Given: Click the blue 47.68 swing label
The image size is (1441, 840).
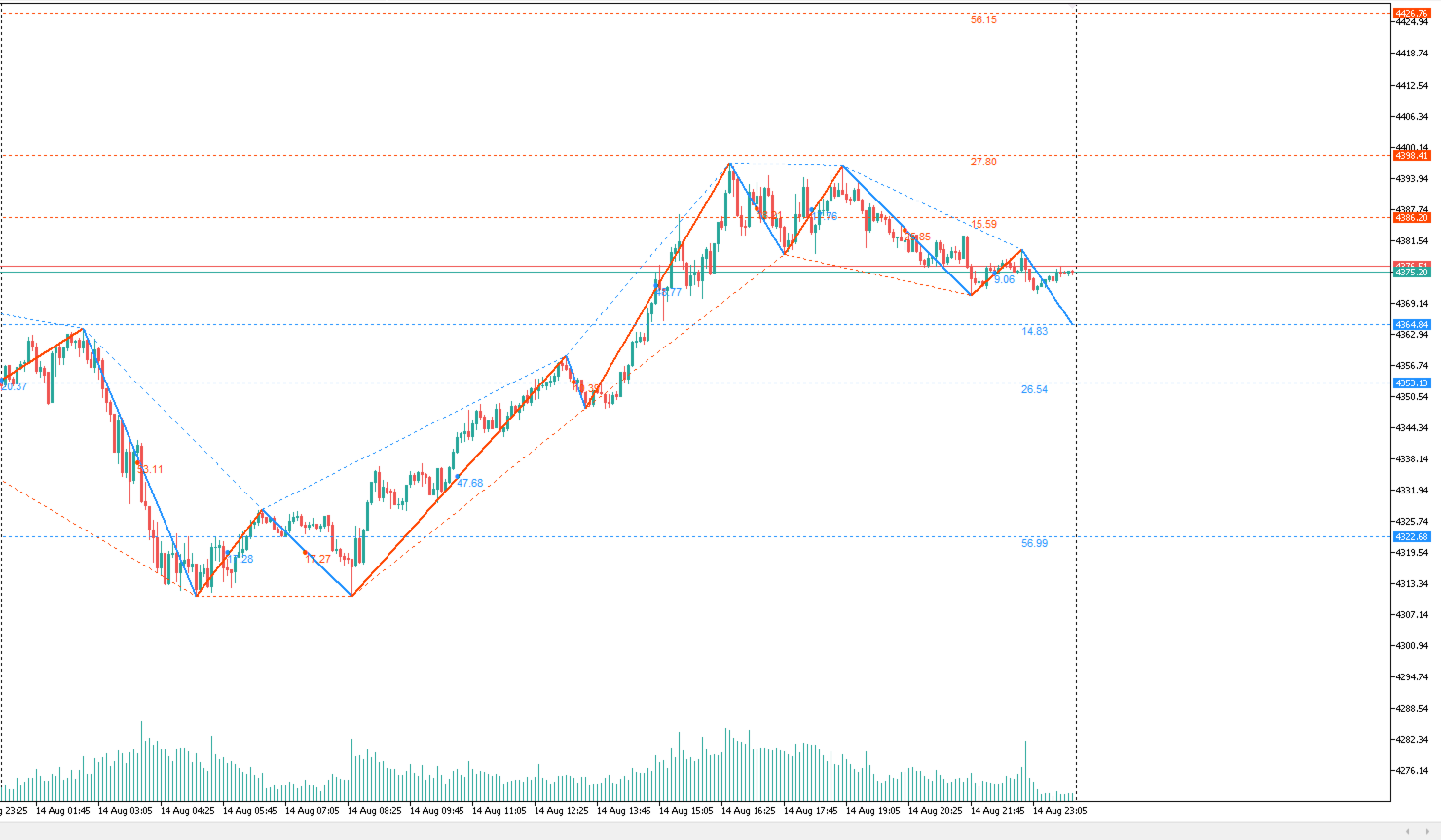Looking at the screenshot, I should click(x=469, y=483).
